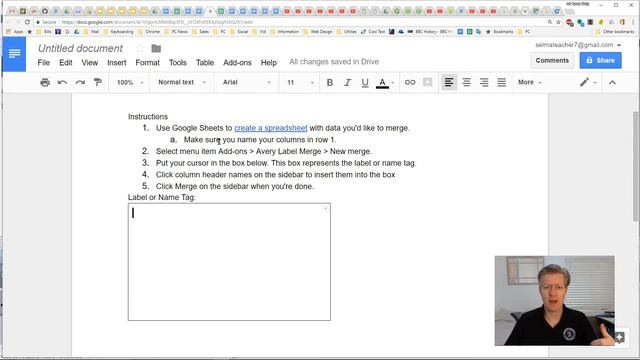Open the Help menu
The height and width of the screenshot is (360, 640).
(269, 62)
